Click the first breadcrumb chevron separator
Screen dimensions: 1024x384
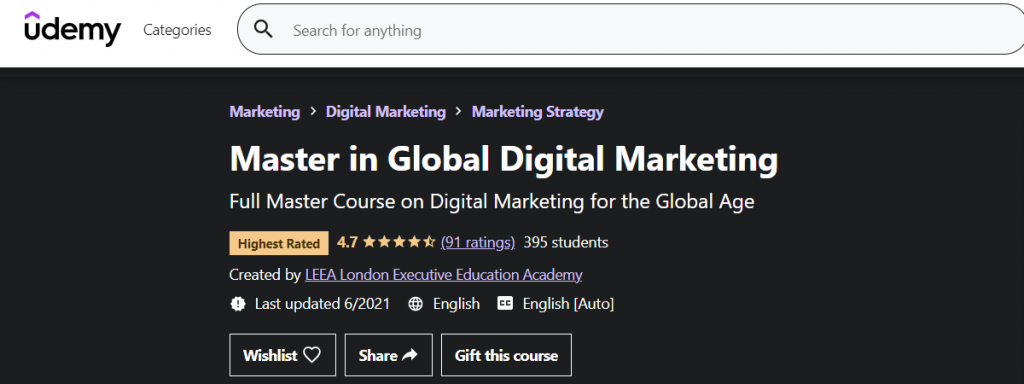[x=313, y=112]
